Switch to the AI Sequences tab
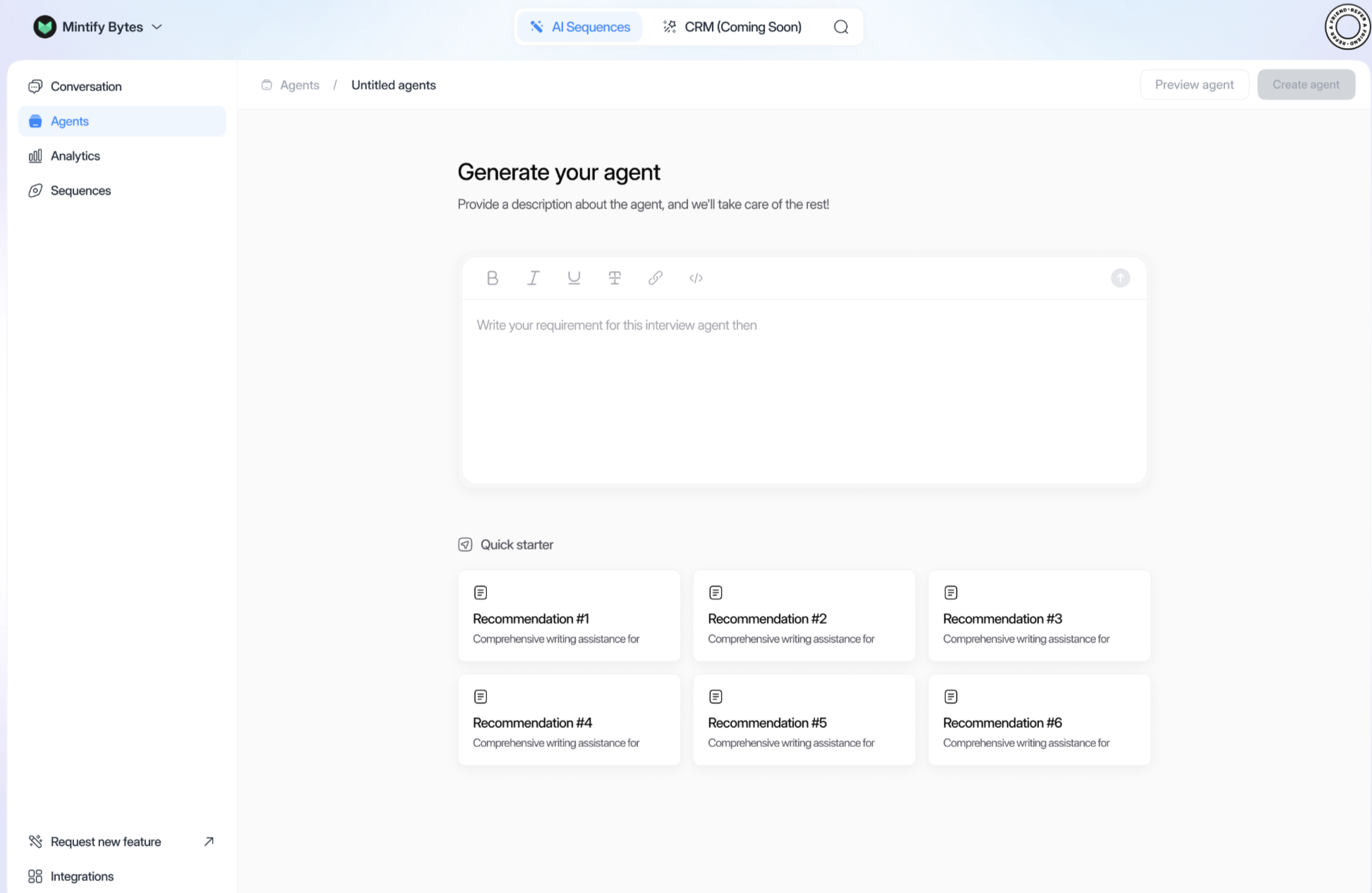This screenshot has width=1372, height=893. pos(580,27)
